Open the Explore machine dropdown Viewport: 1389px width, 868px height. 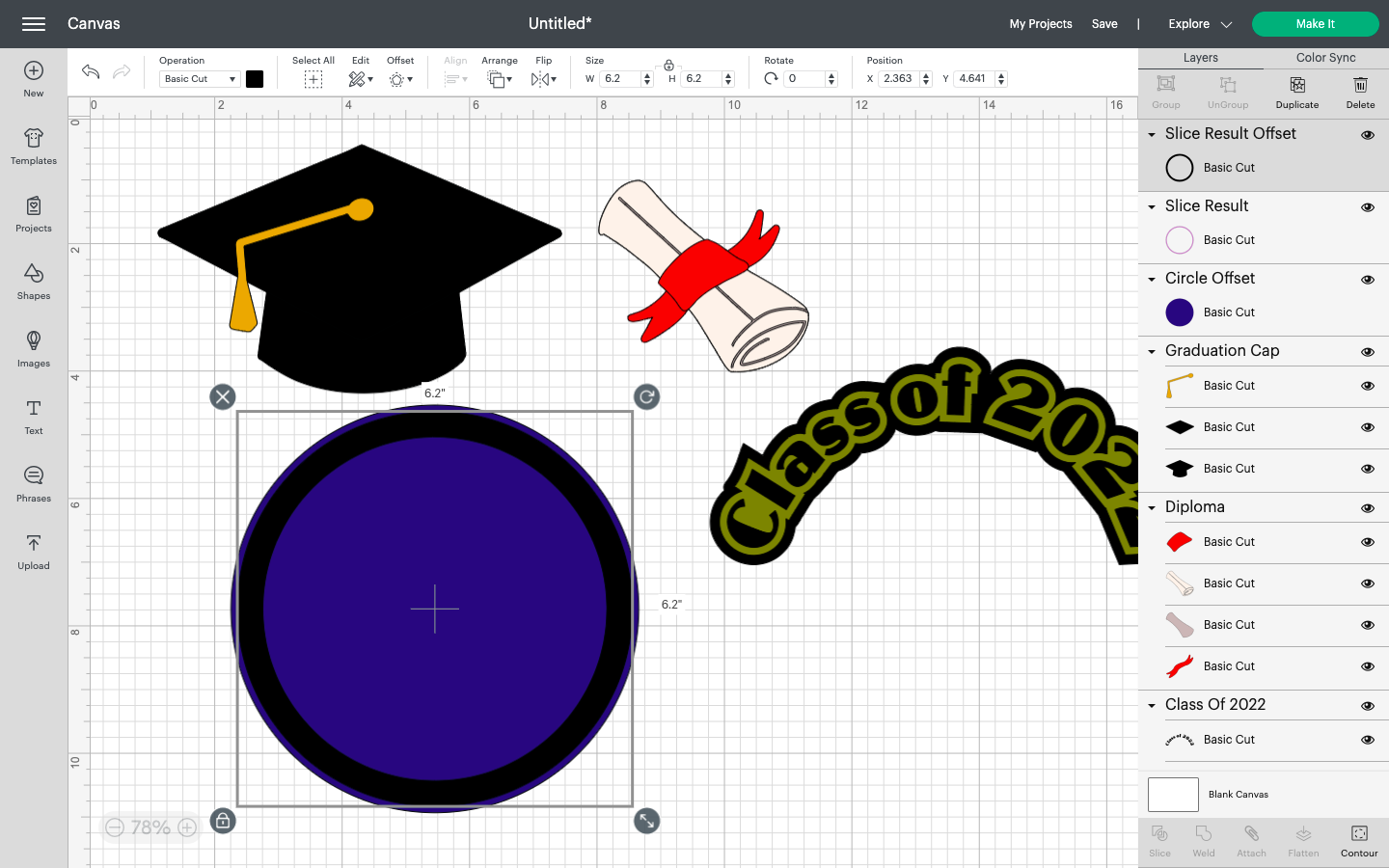(x=1200, y=24)
